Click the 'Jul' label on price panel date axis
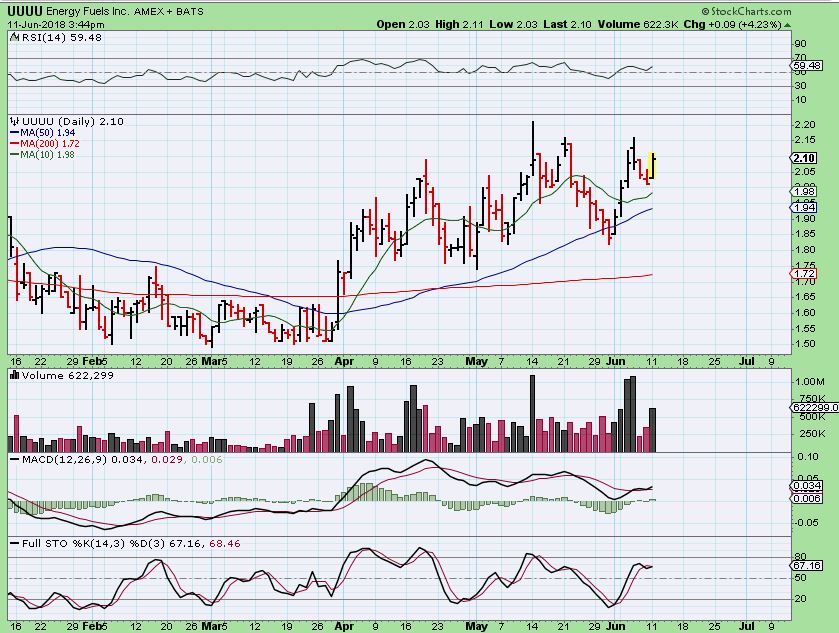The height and width of the screenshot is (633, 839). click(x=746, y=361)
